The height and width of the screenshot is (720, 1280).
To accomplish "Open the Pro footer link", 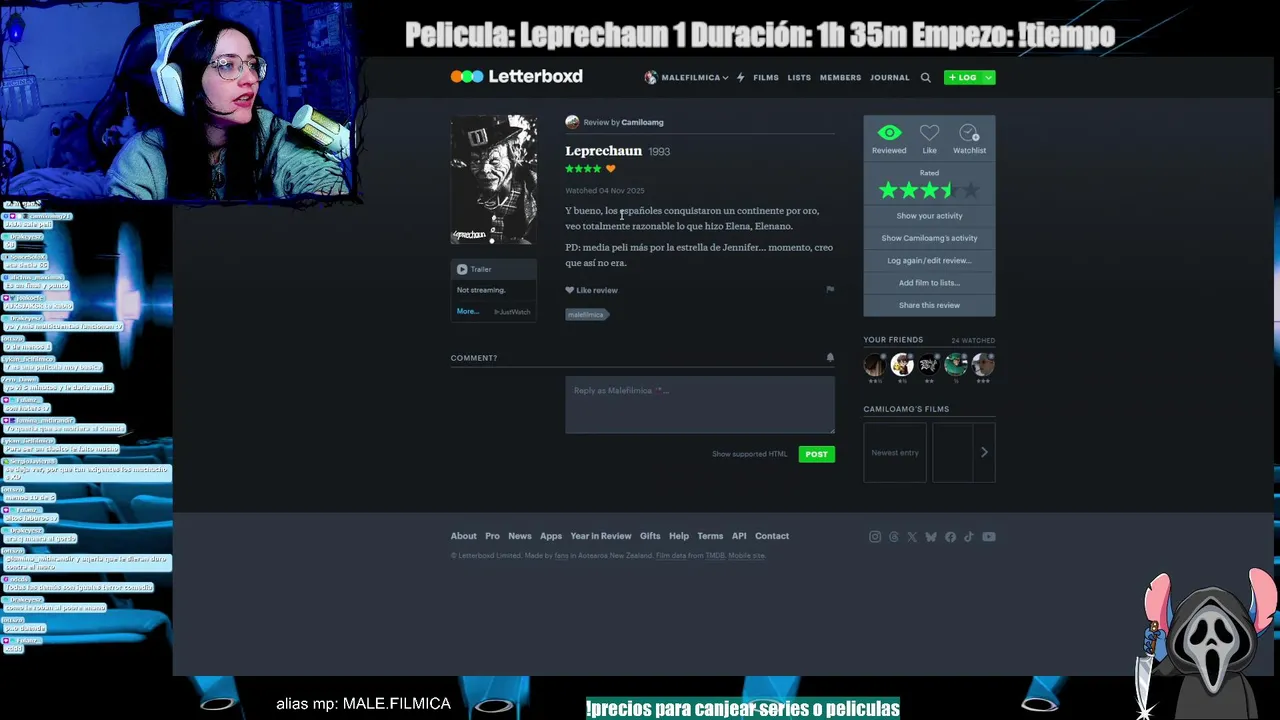I will (x=492, y=536).
